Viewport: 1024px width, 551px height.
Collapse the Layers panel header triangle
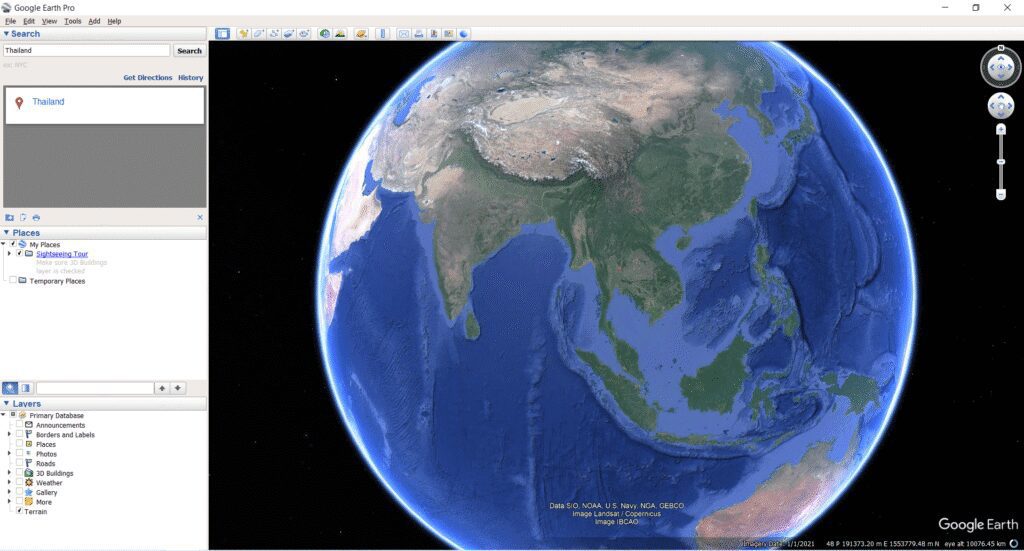(x=7, y=403)
